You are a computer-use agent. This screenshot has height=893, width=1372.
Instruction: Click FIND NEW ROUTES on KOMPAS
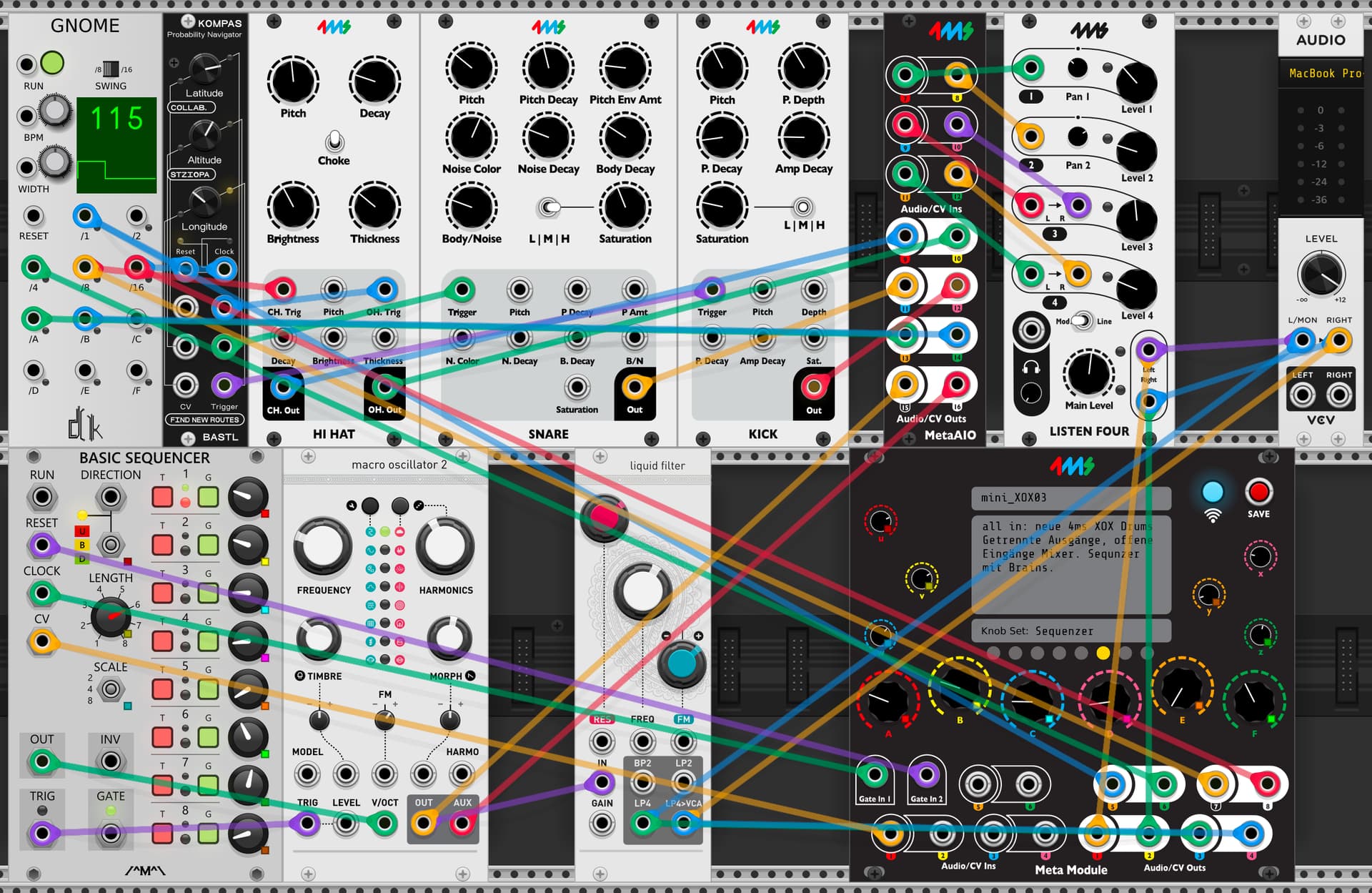(x=204, y=420)
